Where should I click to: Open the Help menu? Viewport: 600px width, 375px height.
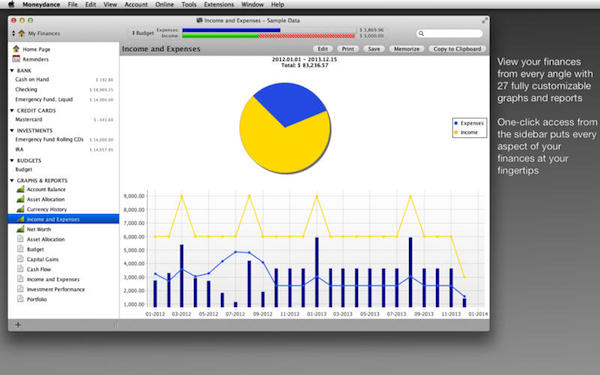277,5
